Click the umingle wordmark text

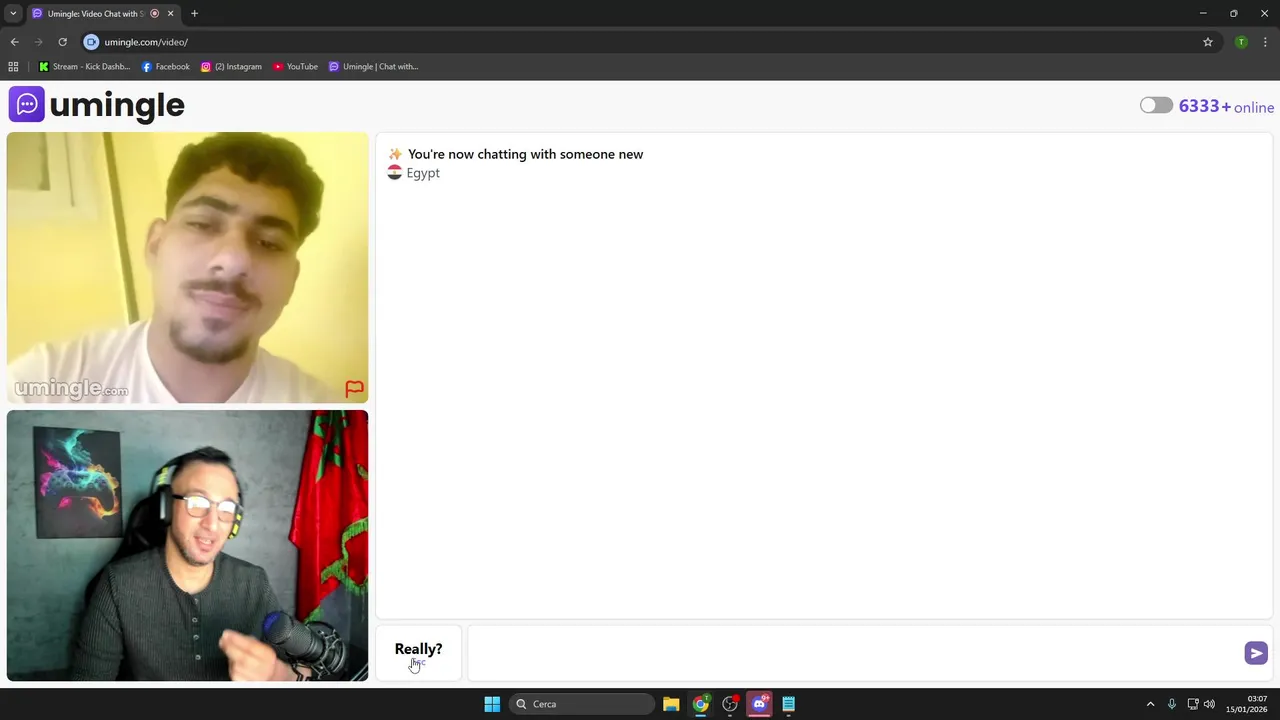117,105
